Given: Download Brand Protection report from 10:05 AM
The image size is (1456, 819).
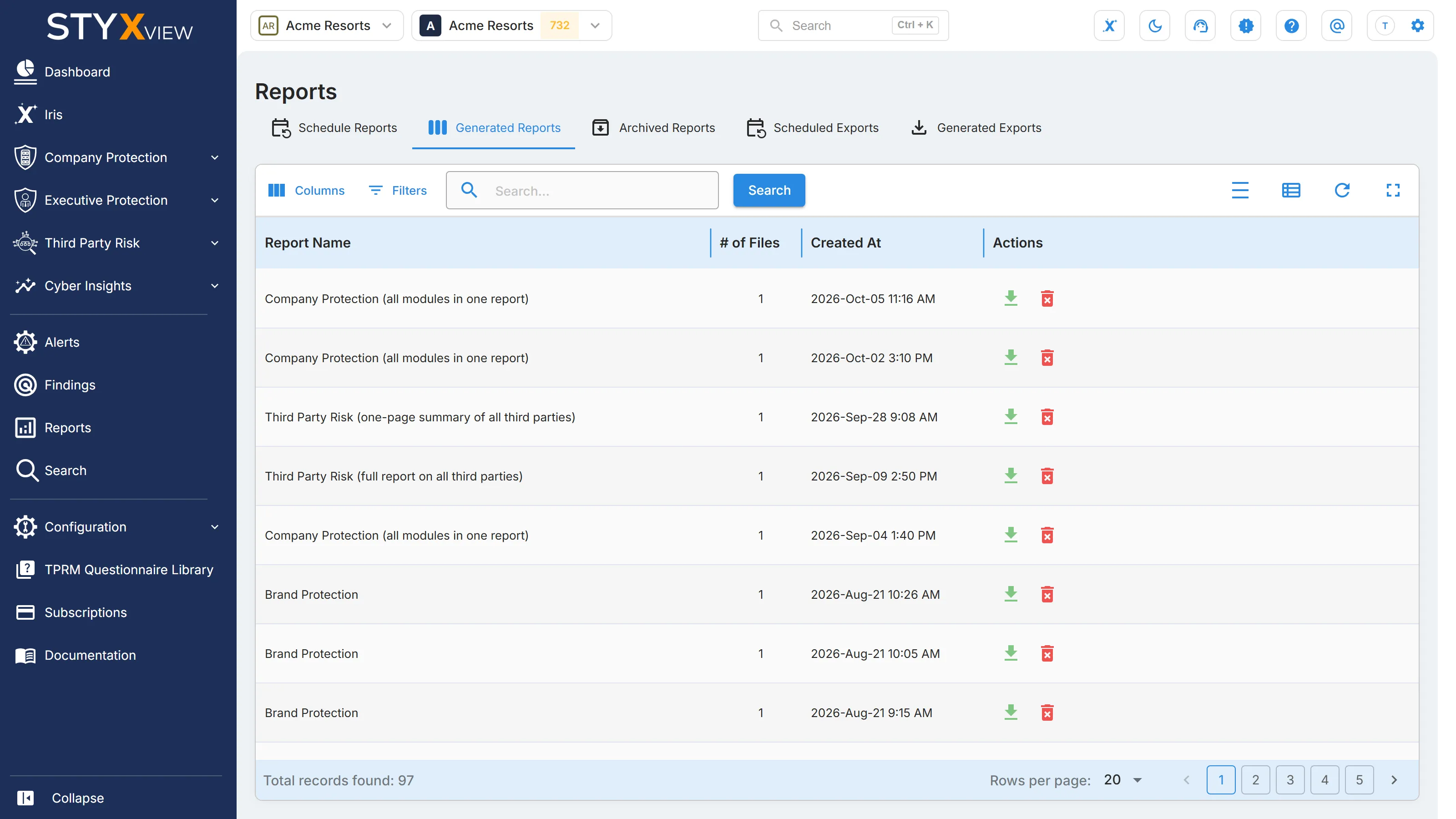Looking at the screenshot, I should point(1011,653).
